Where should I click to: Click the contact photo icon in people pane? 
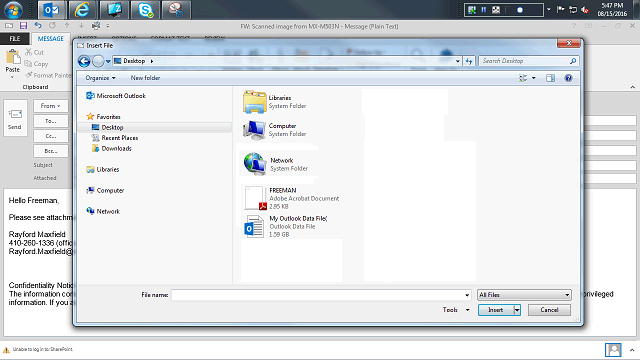pyautogui.click(x=613, y=350)
